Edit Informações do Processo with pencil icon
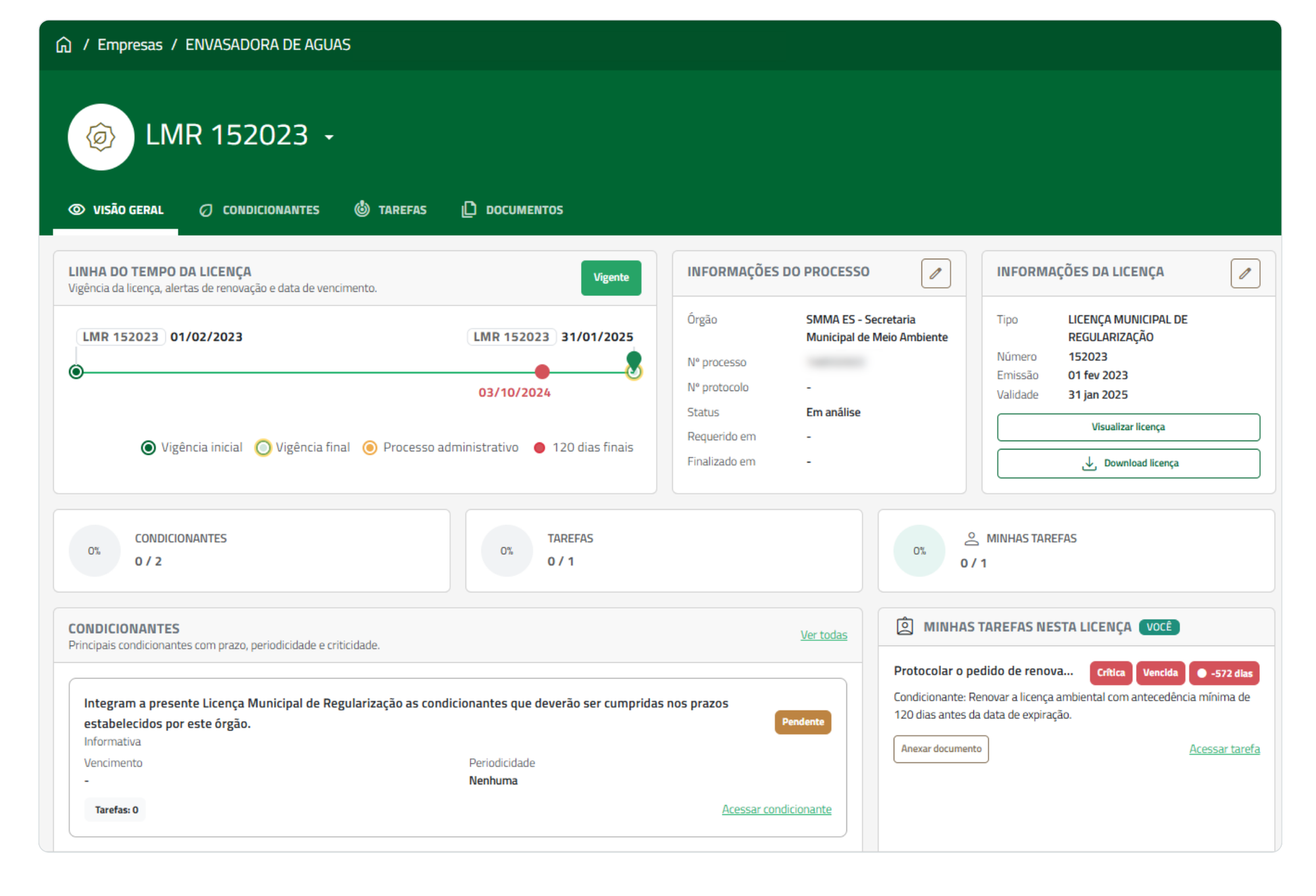 [x=936, y=273]
